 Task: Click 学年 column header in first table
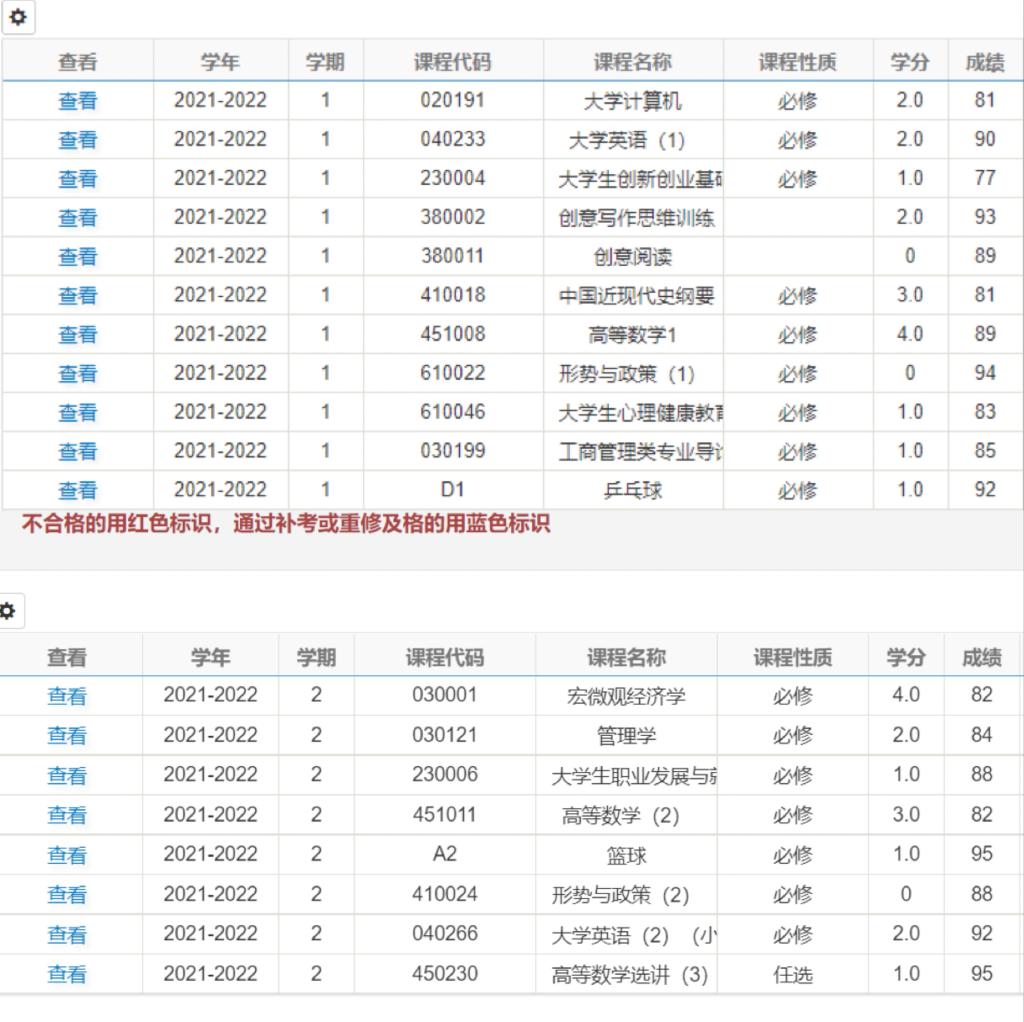(x=220, y=62)
